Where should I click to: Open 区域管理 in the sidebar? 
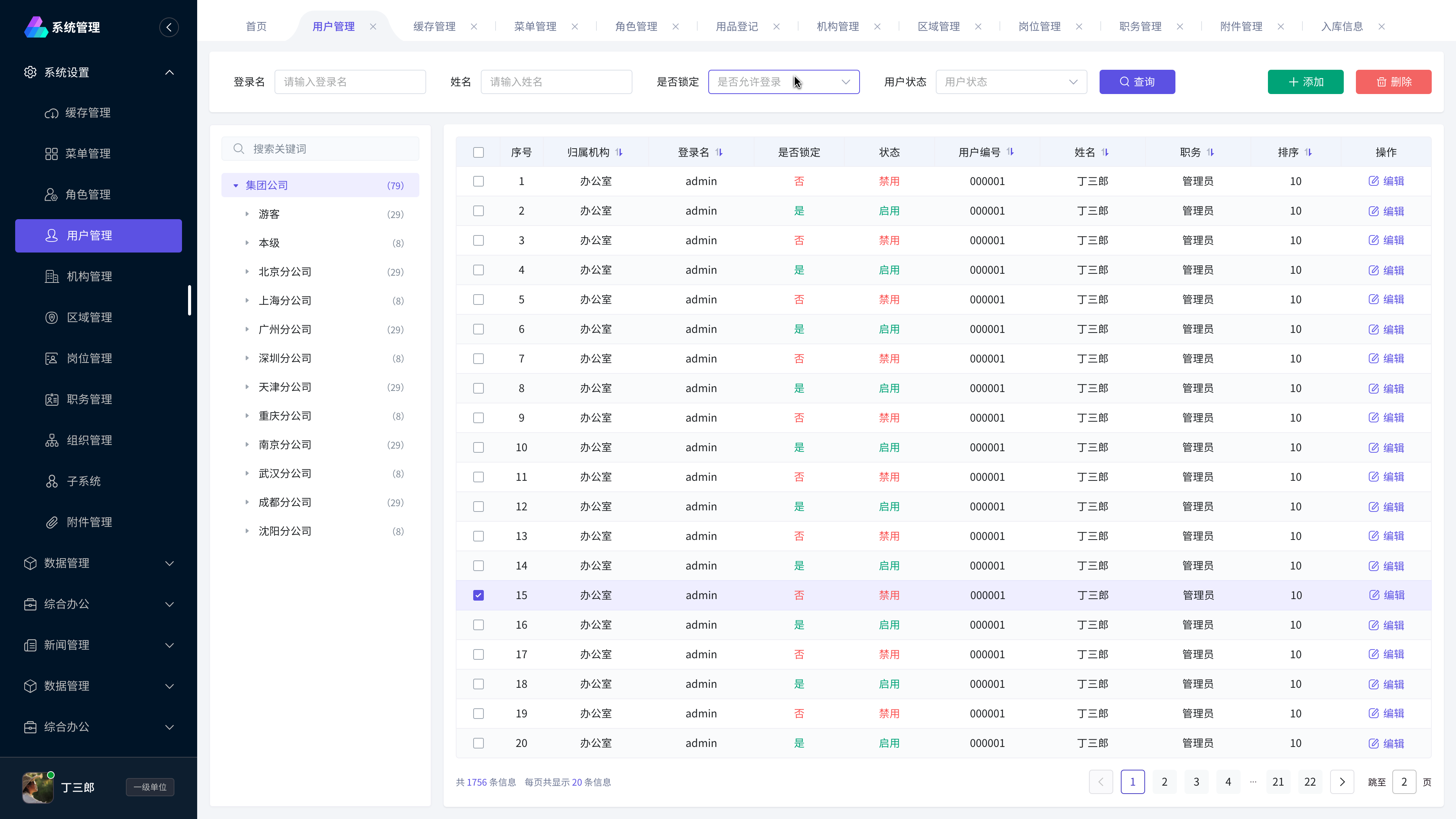pos(89,318)
